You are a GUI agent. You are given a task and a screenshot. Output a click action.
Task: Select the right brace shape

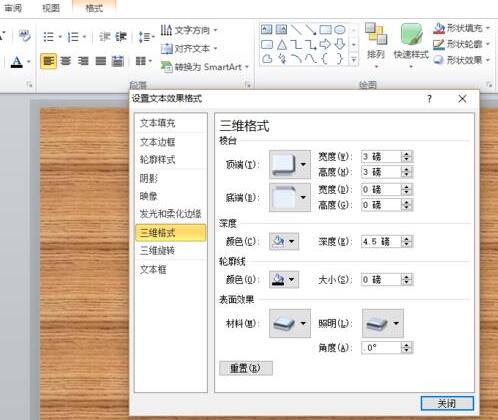coord(340,59)
